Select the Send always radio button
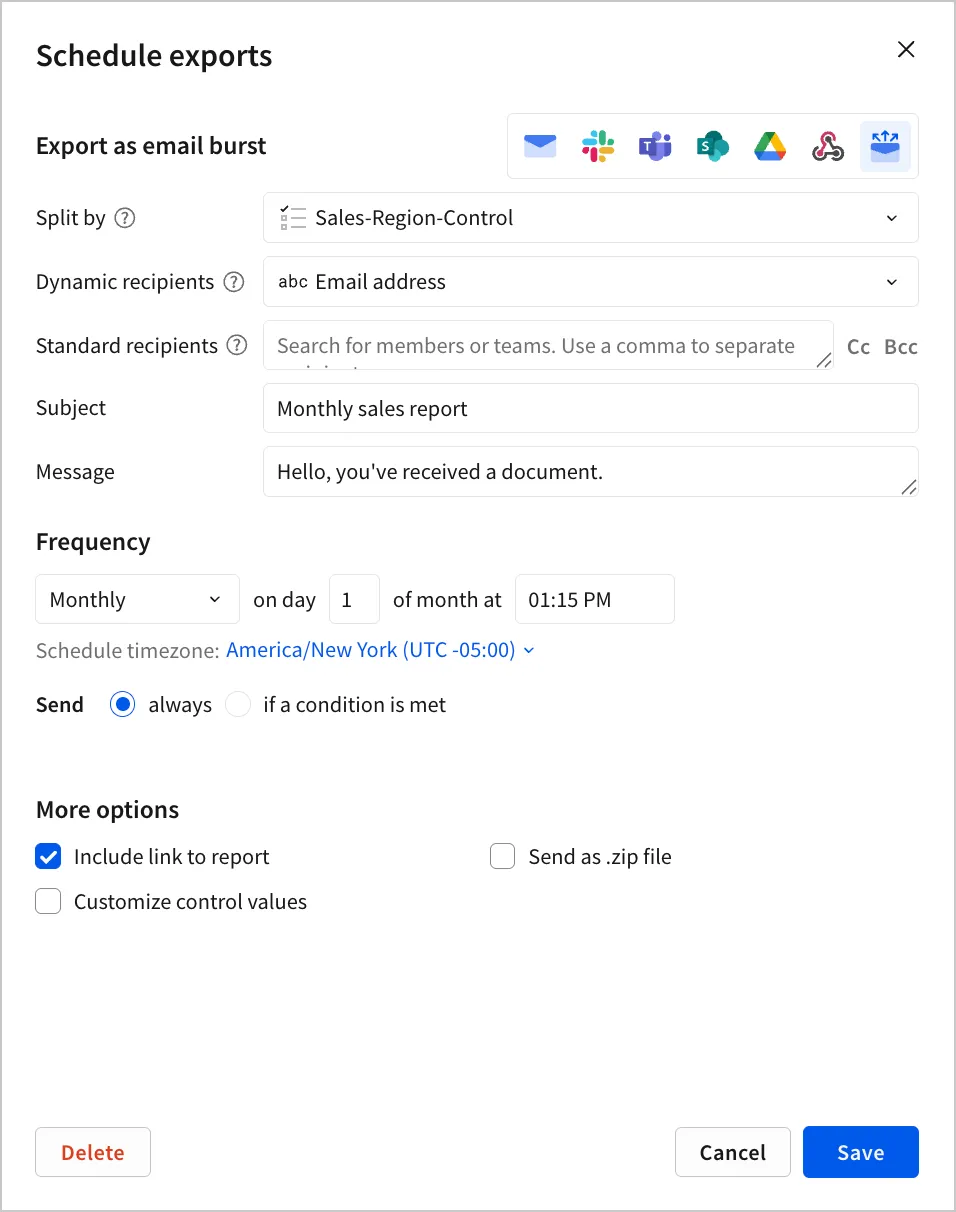Screen dimensions: 956x1212 (x=123, y=705)
